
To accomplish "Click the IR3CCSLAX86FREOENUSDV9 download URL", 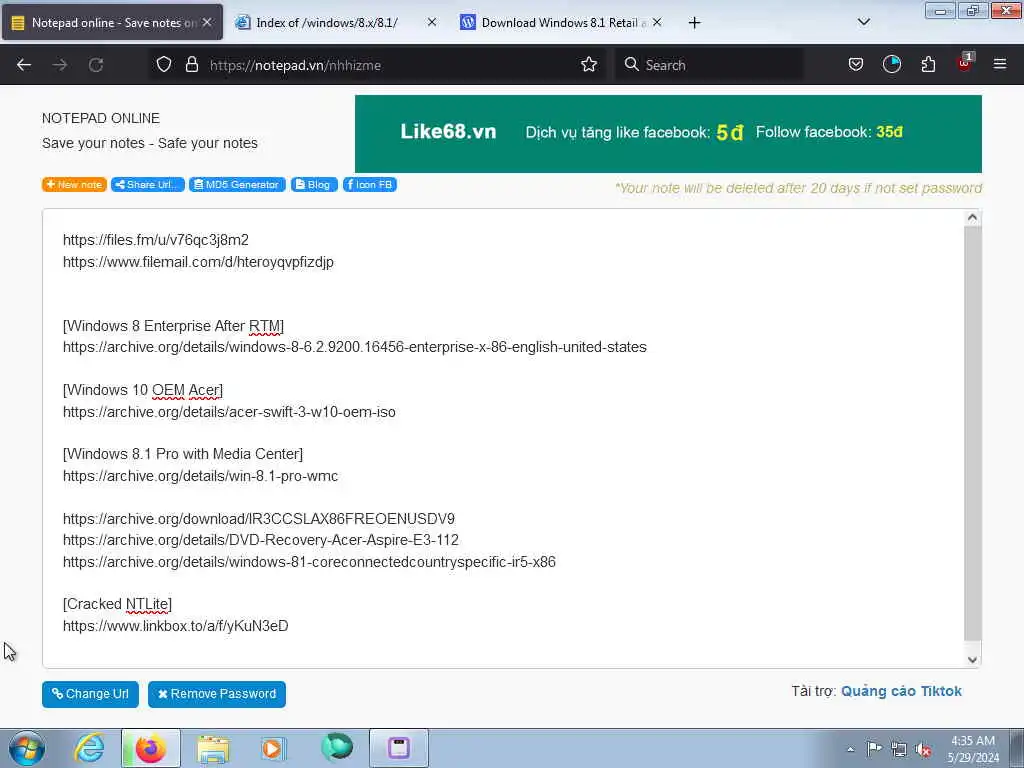I will pos(259,519).
